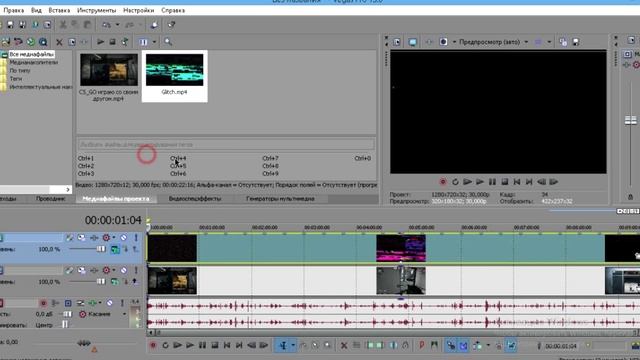Click the pink Glitch clip on the first video track

401,248
